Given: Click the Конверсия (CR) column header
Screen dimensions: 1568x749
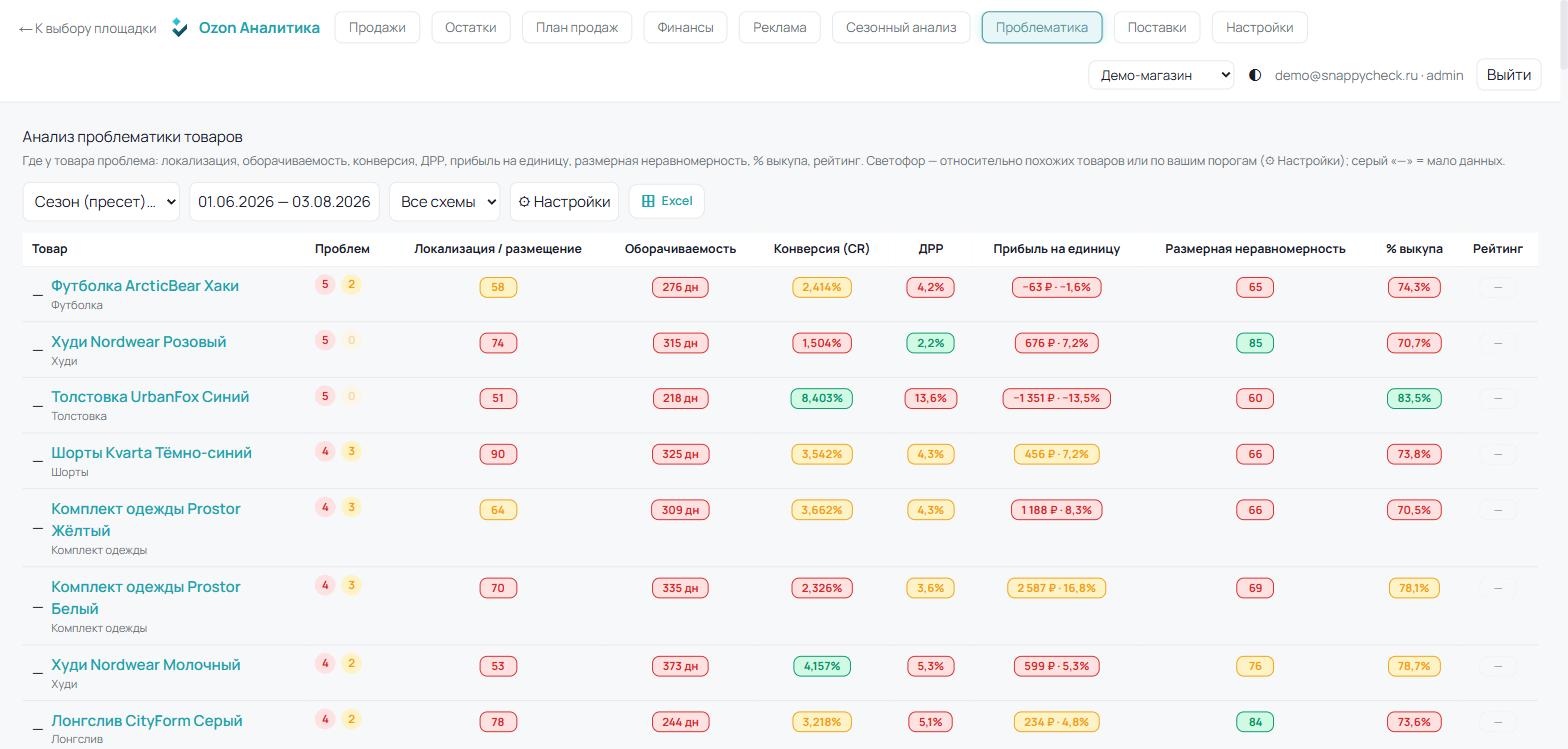Looking at the screenshot, I should [x=821, y=249].
